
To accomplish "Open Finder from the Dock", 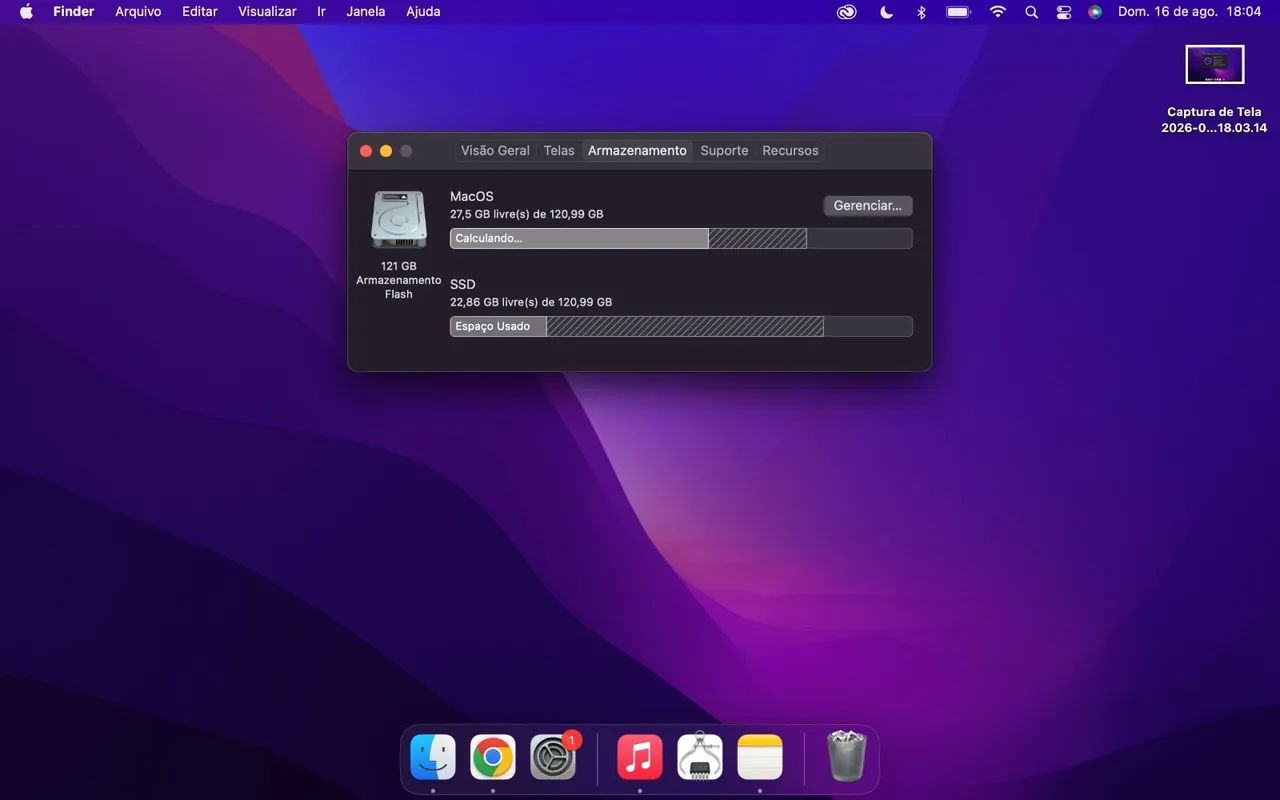I will coord(433,757).
